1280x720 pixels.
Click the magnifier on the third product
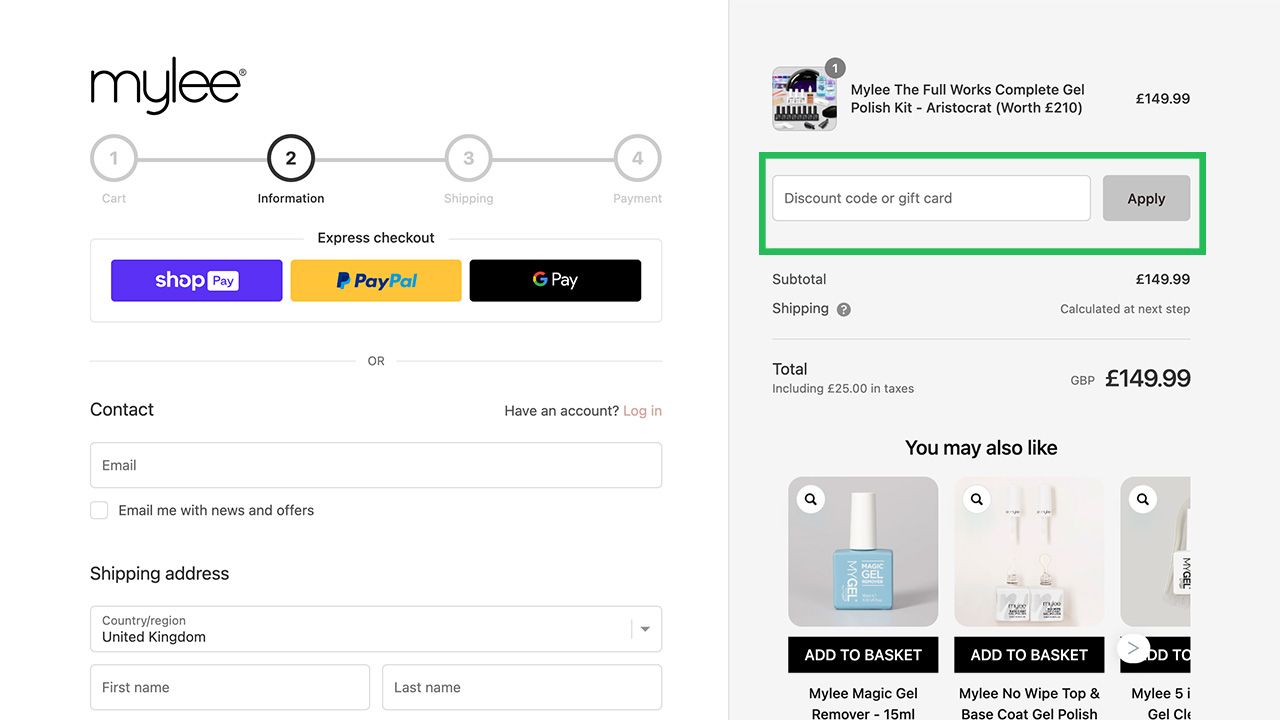(1143, 499)
